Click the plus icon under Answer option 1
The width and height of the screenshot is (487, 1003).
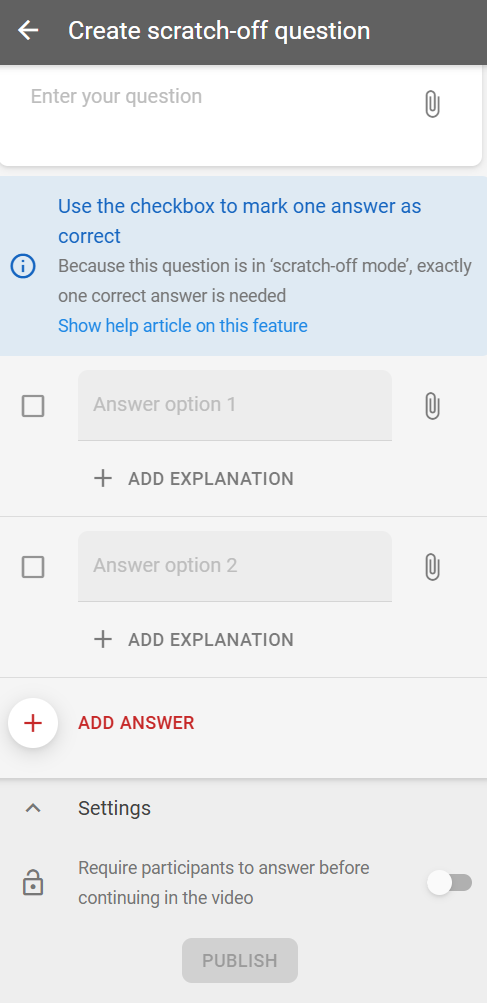tap(102, 478)
